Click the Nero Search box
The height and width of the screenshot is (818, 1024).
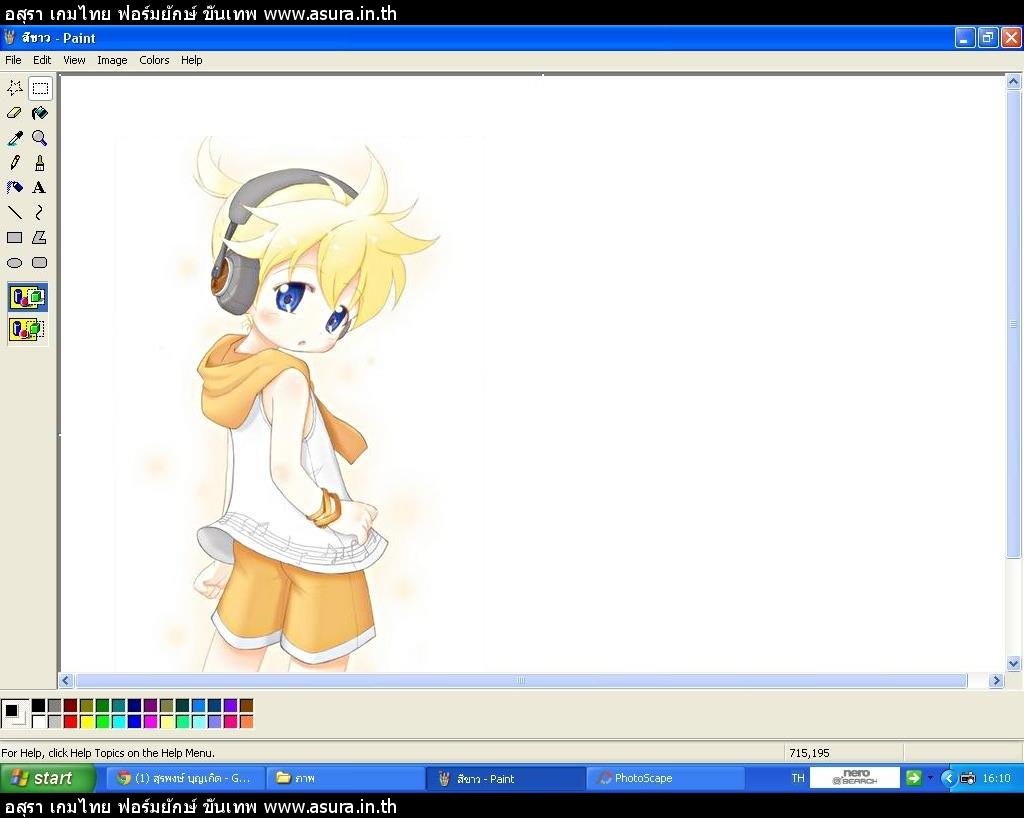pos(855,778)
